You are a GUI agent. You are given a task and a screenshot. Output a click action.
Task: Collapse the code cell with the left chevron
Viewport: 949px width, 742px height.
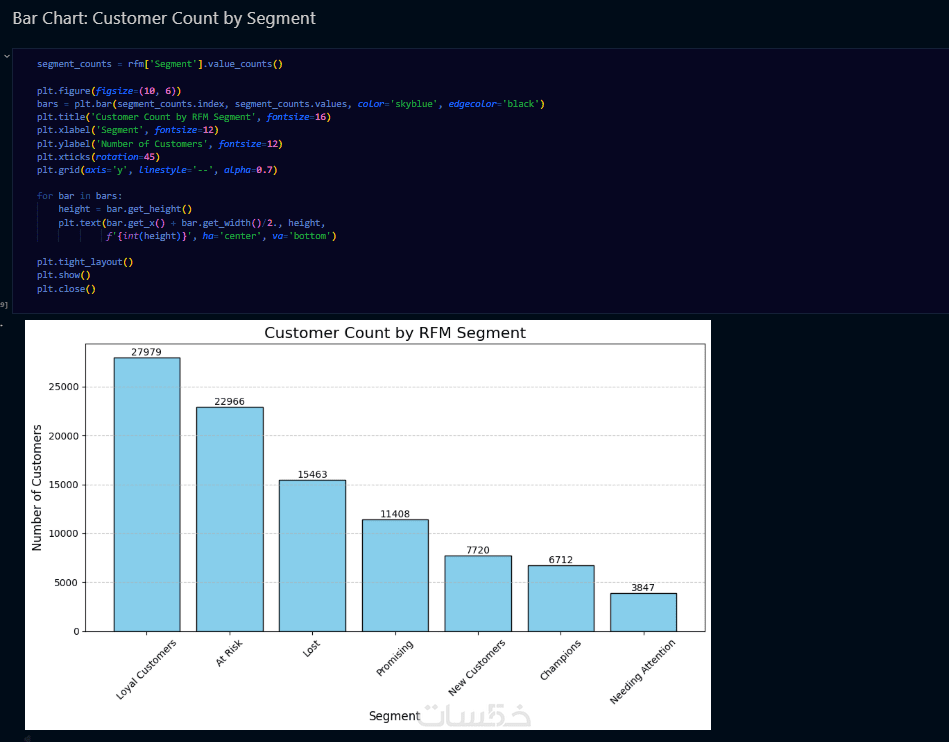pyautogui.click(x=7, y=56)
